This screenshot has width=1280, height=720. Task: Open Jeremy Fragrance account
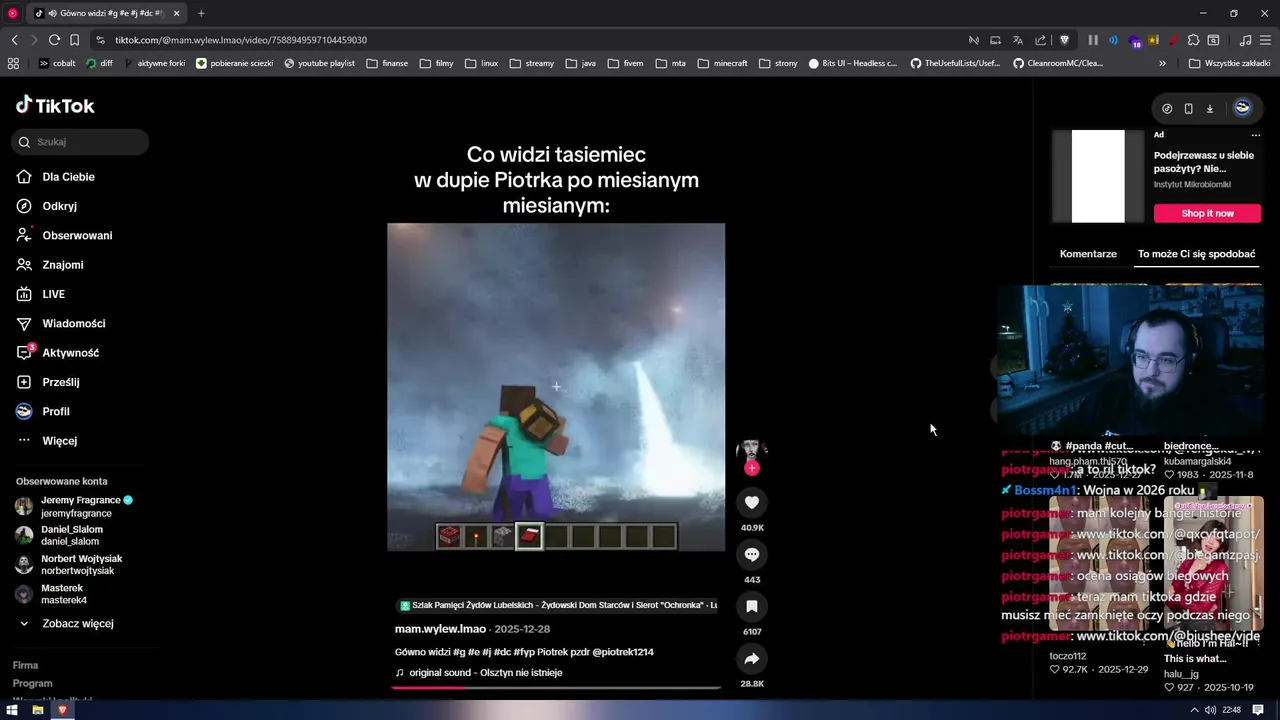pos(80,506)
